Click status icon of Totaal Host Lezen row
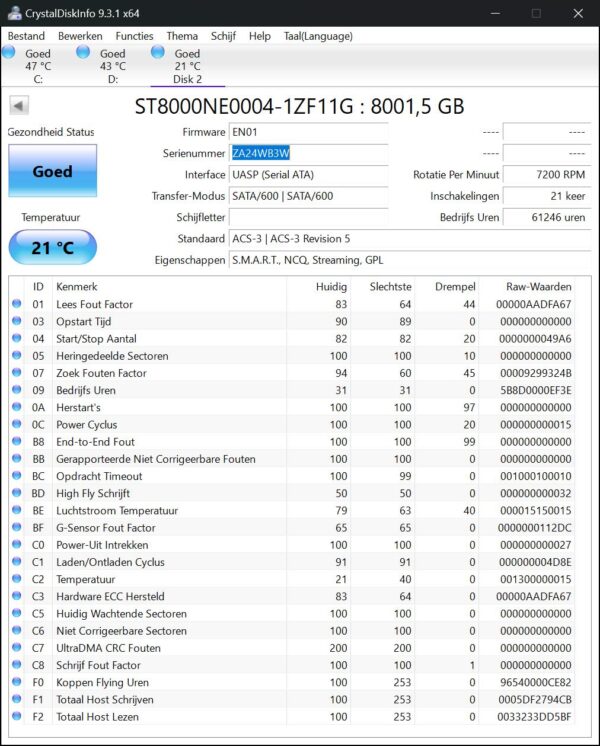The width and height of the screenshot is (600, 746). 17,716
